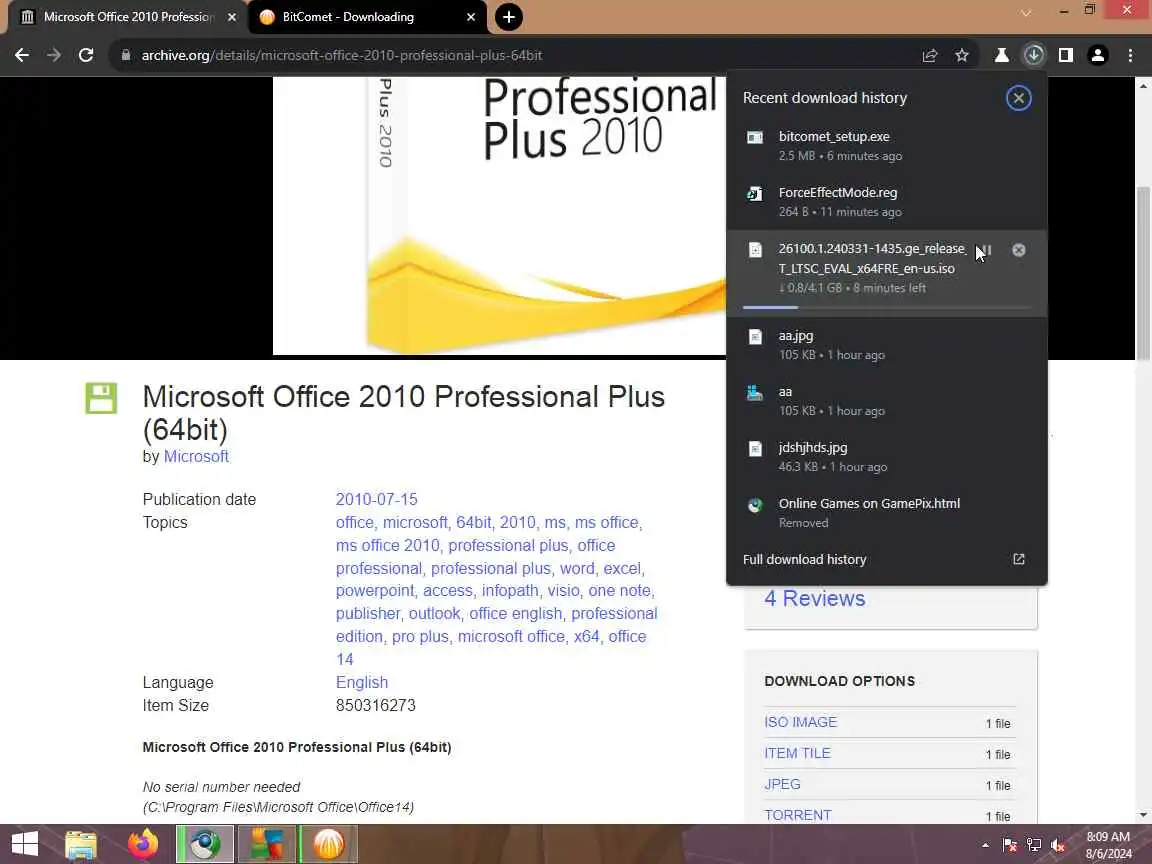Image resolution: width=1152 pixels, height=864 pixels.
Task: Click the 'aa' 105 KB download entry
Action: 886,400
